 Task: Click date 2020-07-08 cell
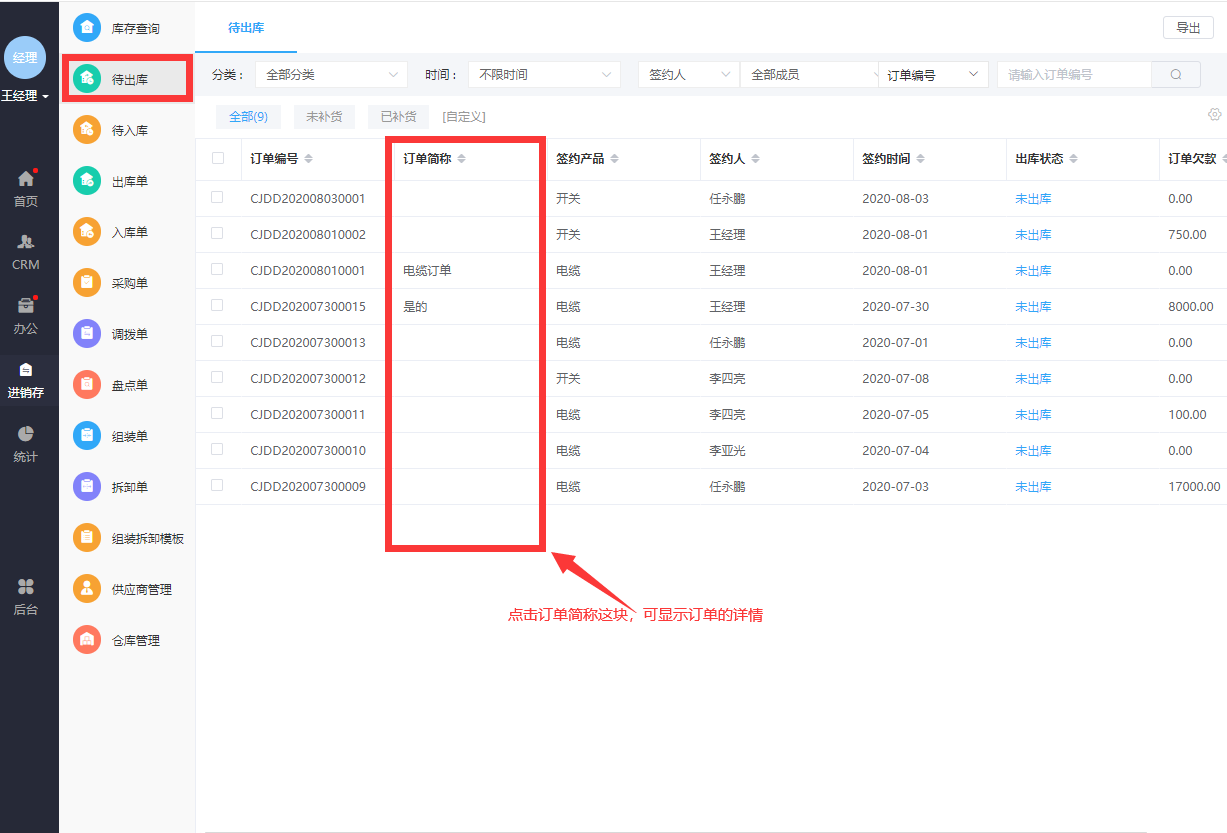coord(895,378)
